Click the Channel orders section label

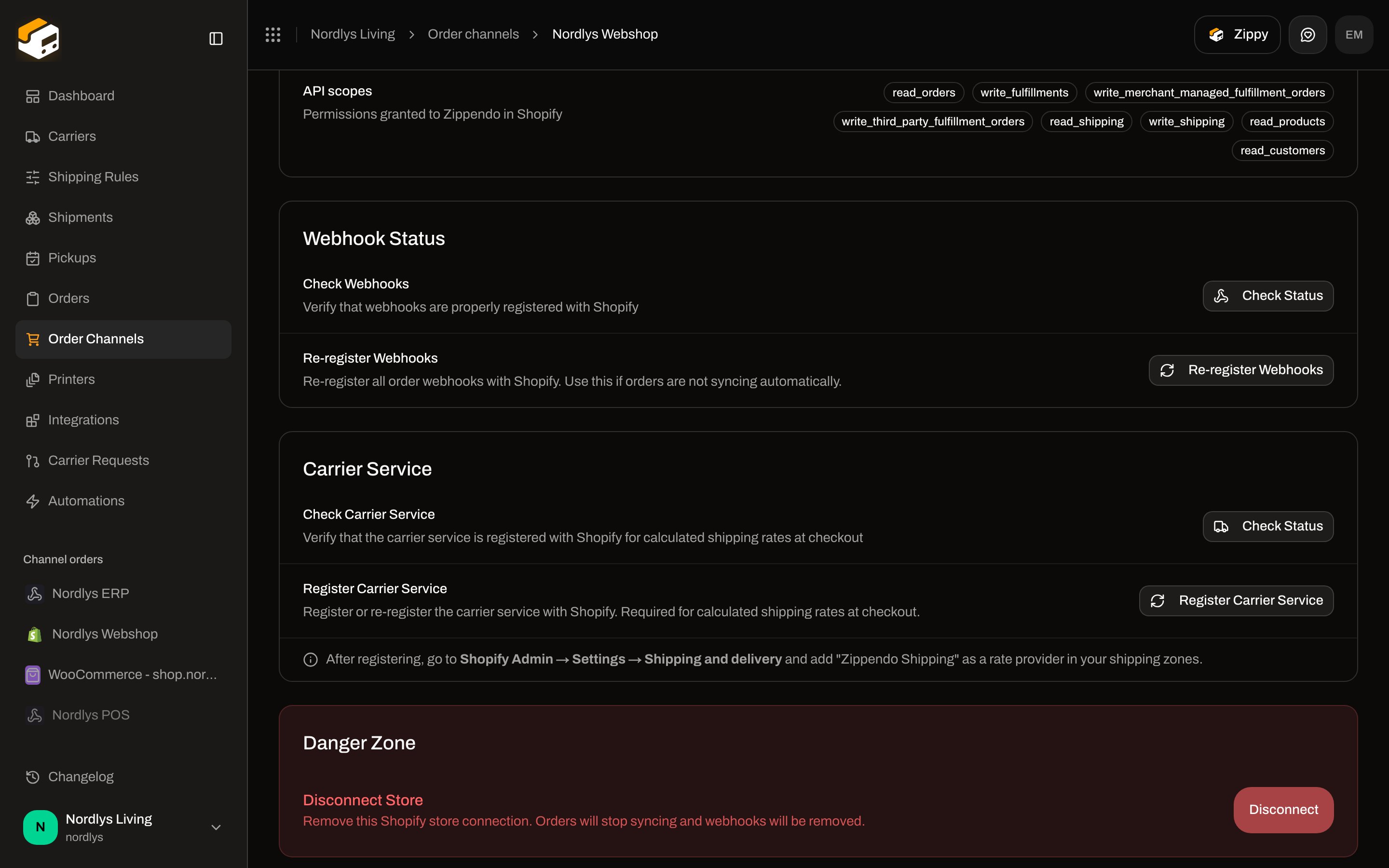click(x=63, y=560)
